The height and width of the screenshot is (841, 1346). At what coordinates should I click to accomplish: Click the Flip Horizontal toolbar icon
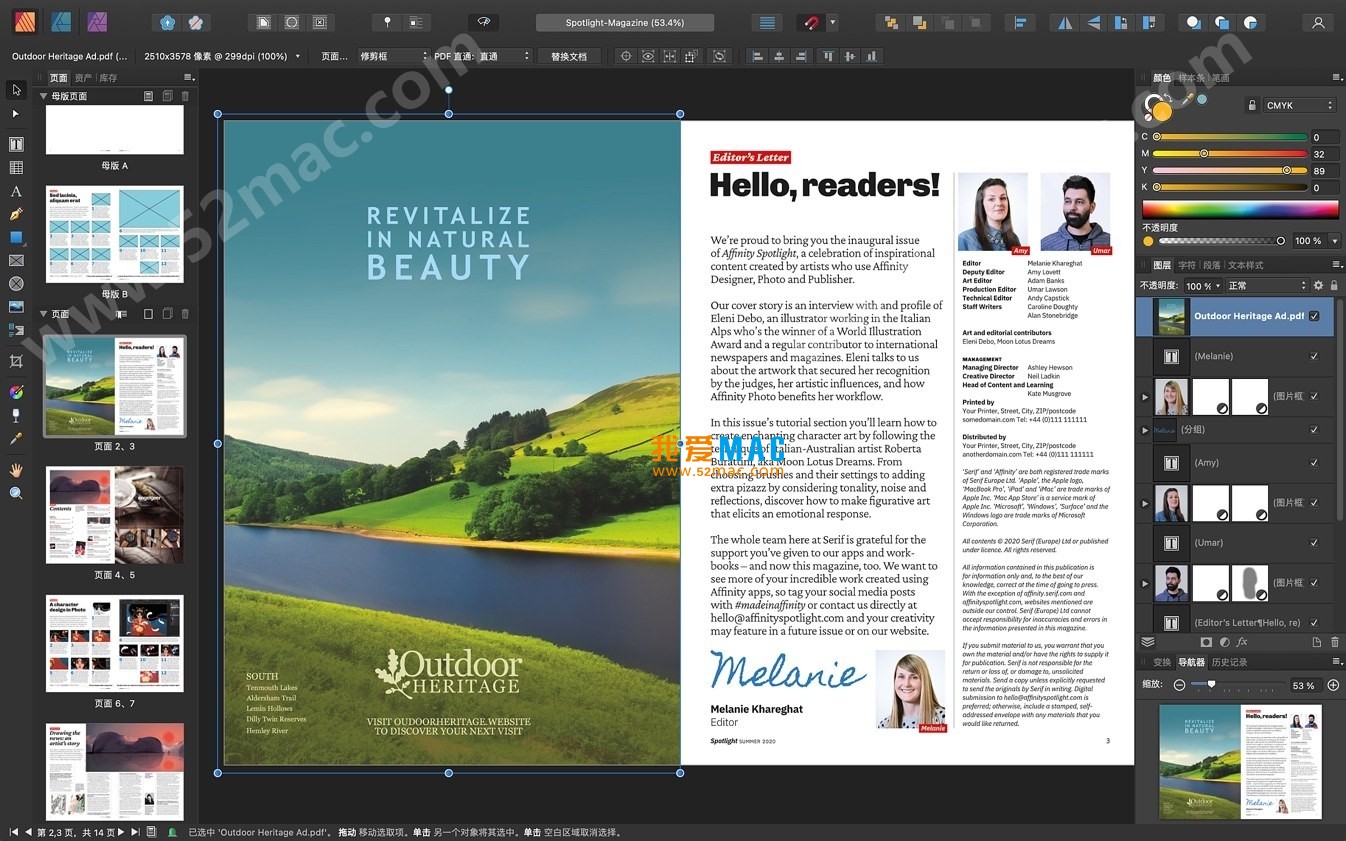1065,22
